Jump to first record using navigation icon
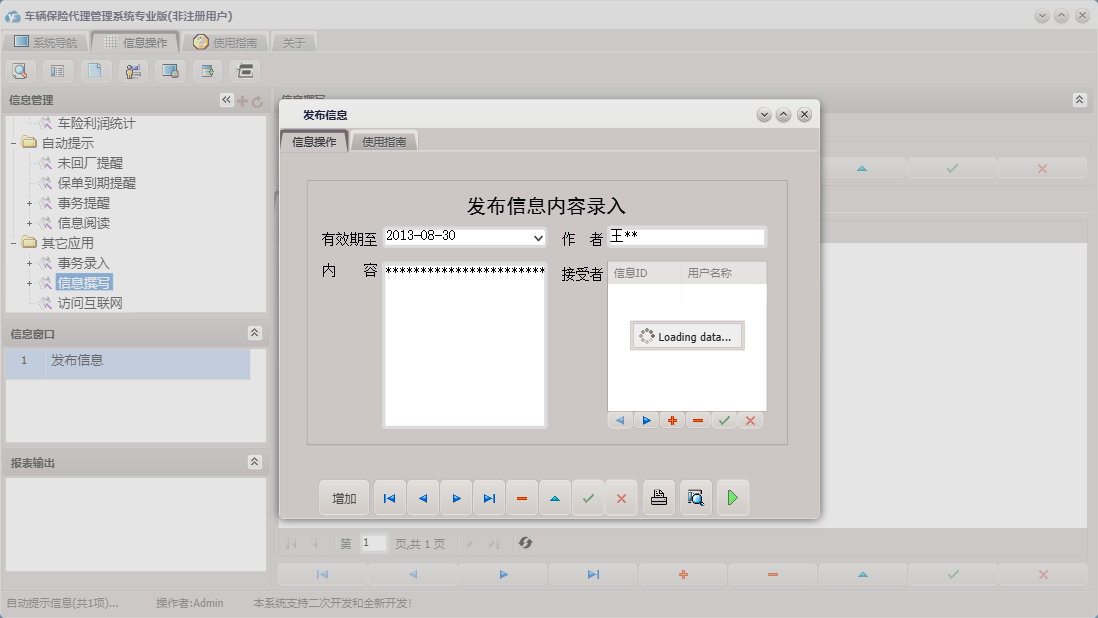 389,497
